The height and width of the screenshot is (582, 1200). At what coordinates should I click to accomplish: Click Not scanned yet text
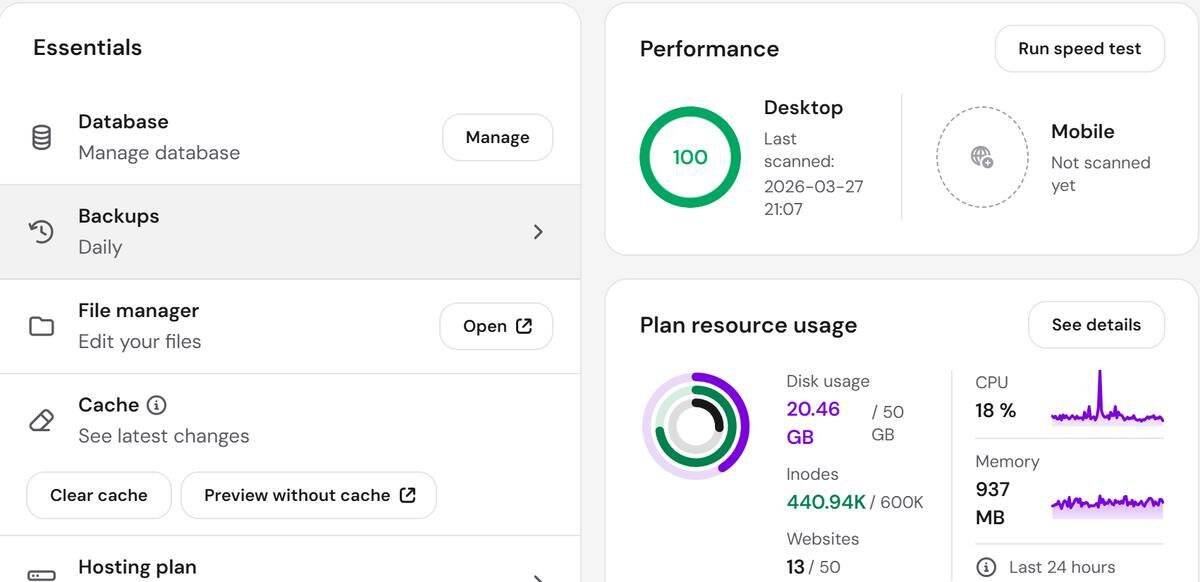click(x=1100, y=174)
